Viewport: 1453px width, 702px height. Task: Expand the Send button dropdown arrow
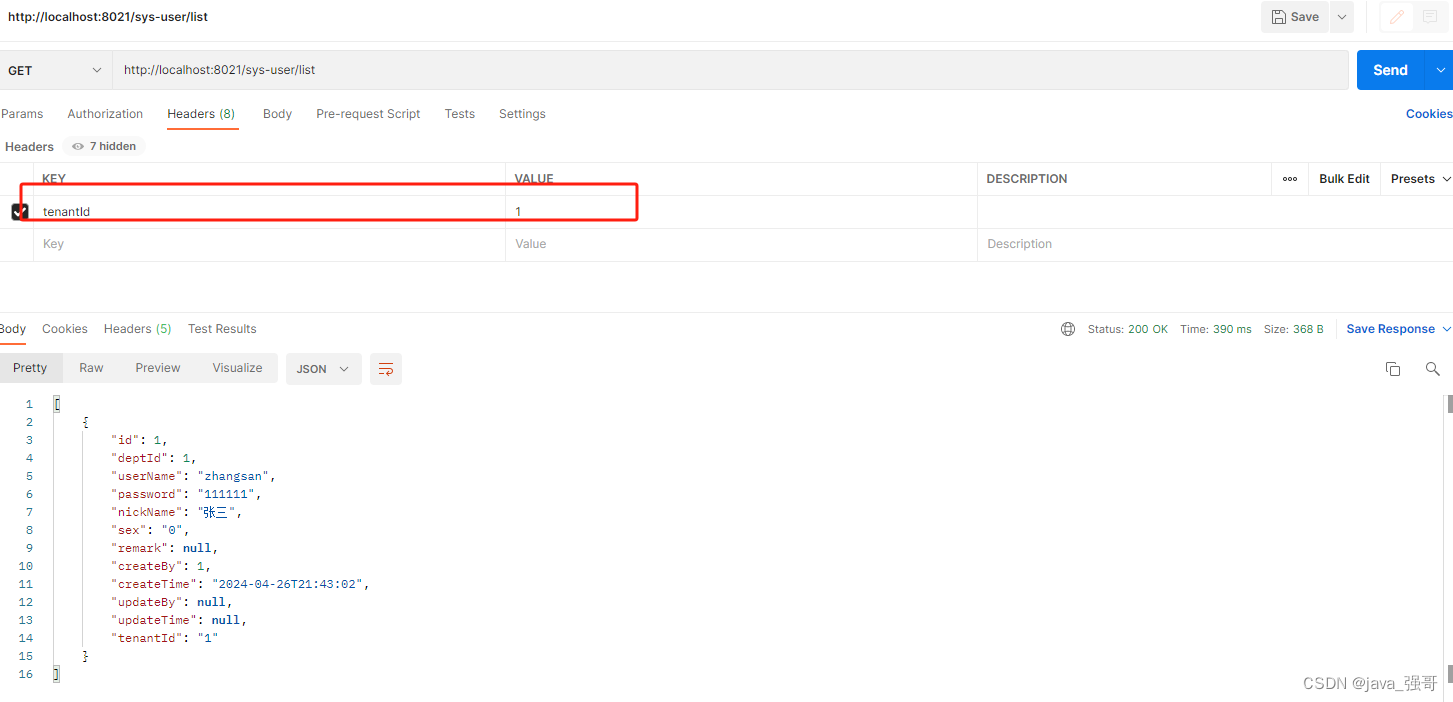pos(1441,70)
